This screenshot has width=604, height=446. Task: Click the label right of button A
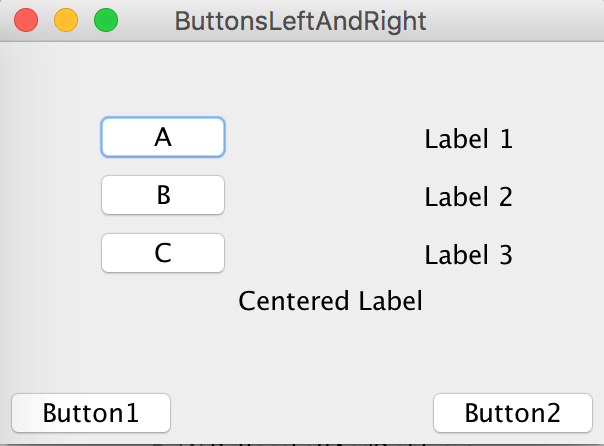click(x=468, y=139)
